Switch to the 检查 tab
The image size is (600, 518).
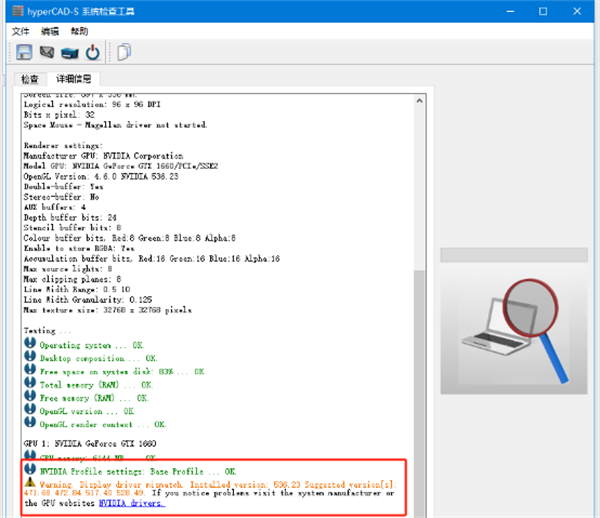tap(30, 79)
